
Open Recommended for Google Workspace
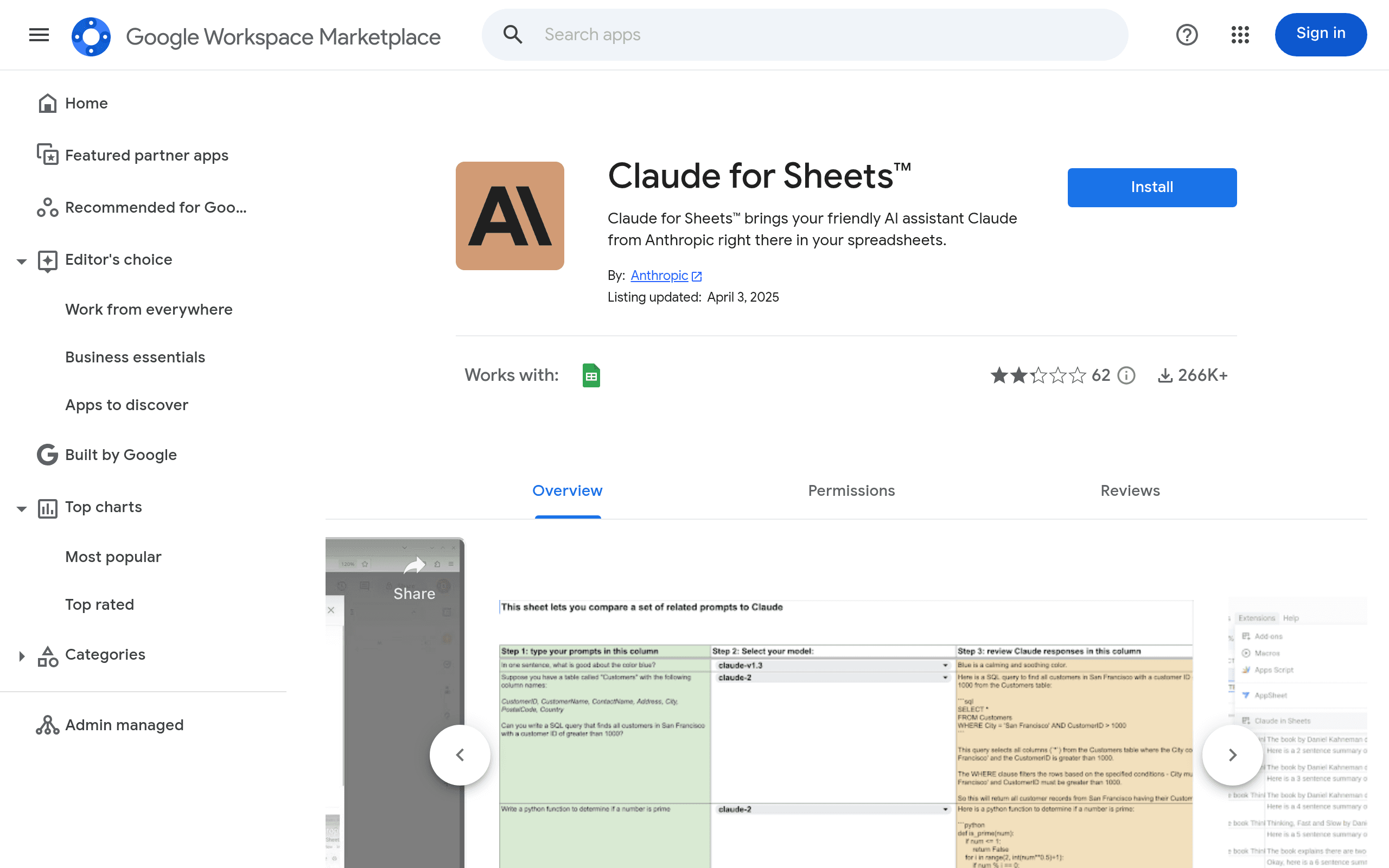(155, 207)
